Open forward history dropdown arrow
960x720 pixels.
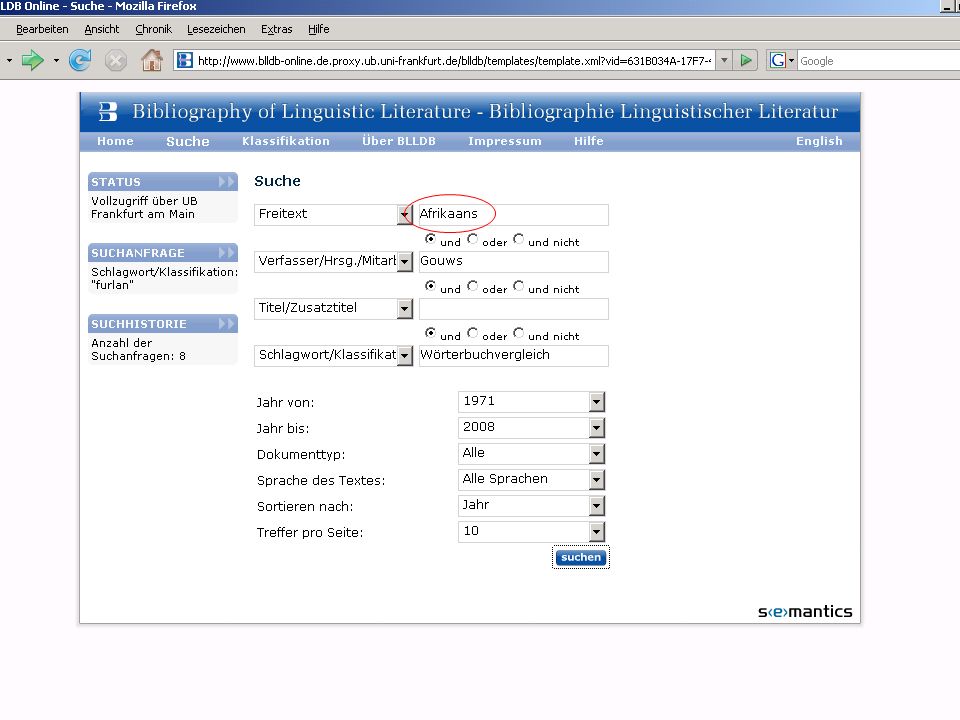pyautogui.click(x=56, y=60)
